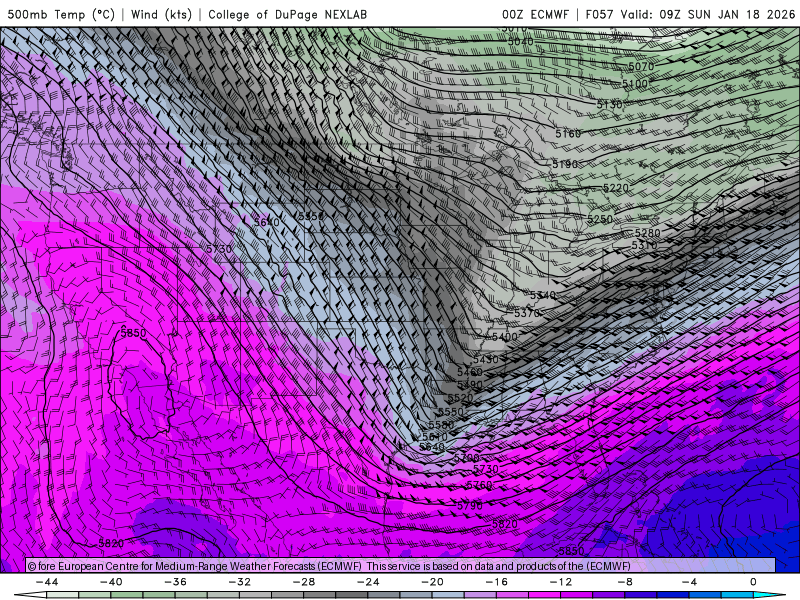Select the 5160 height contour label
Screen dimensions: 800x600
[568, 134]
